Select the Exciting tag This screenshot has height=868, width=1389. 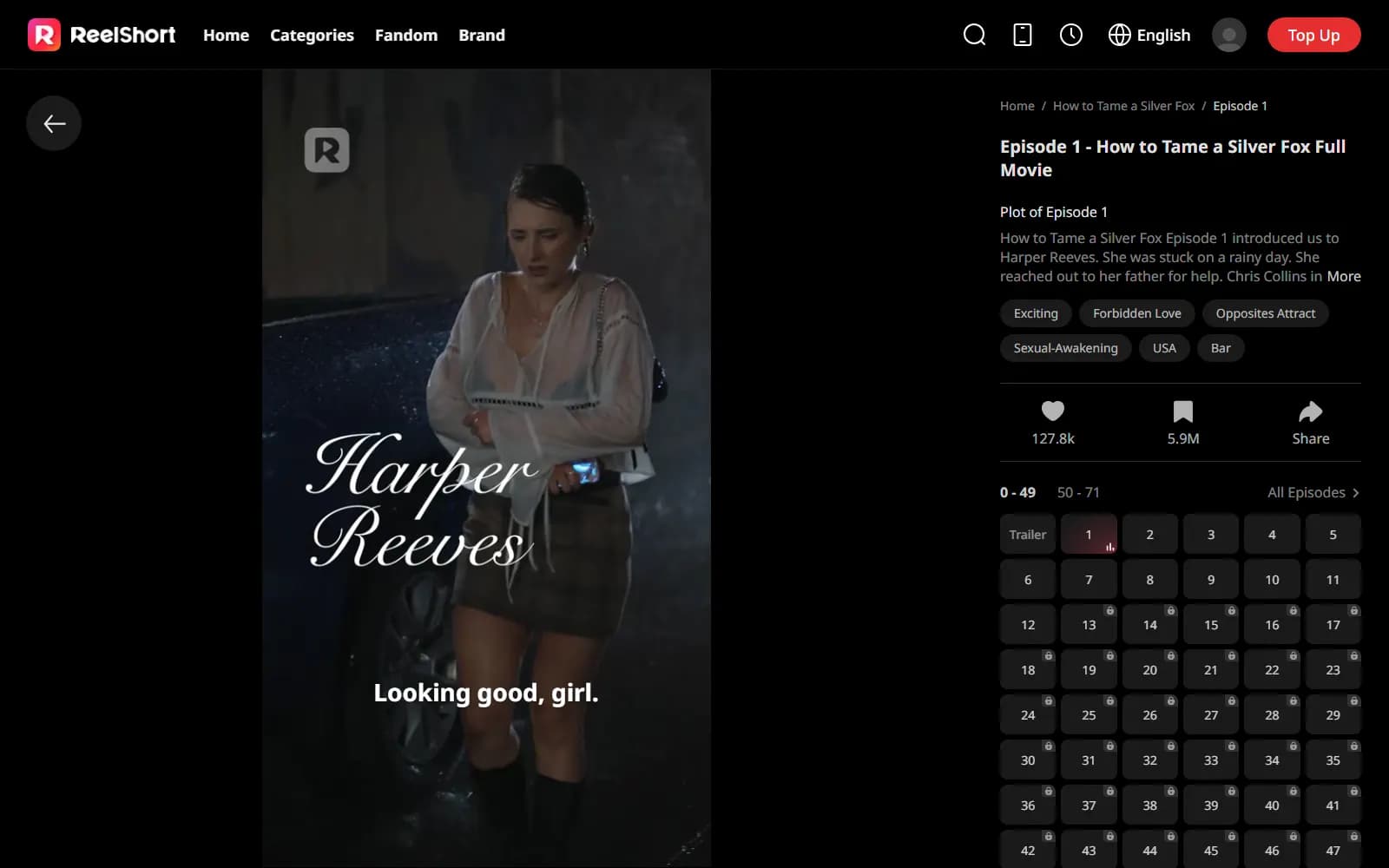tap(1036, 313)
